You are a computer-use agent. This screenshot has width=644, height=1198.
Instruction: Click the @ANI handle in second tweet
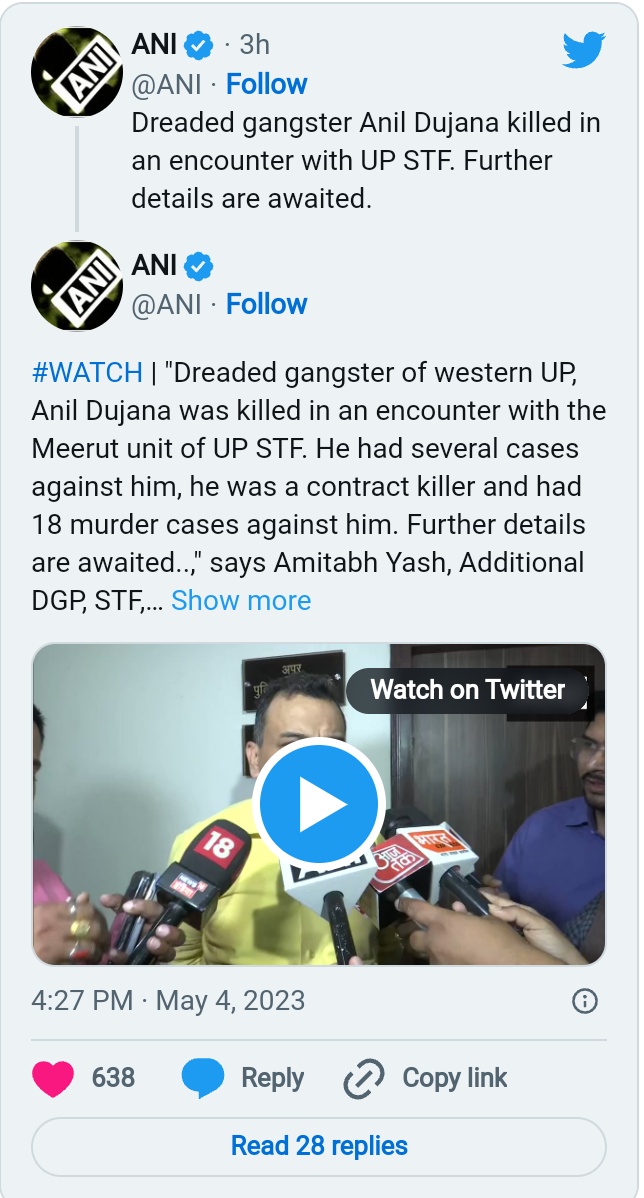pyautogui.click(x=167, y=304)
